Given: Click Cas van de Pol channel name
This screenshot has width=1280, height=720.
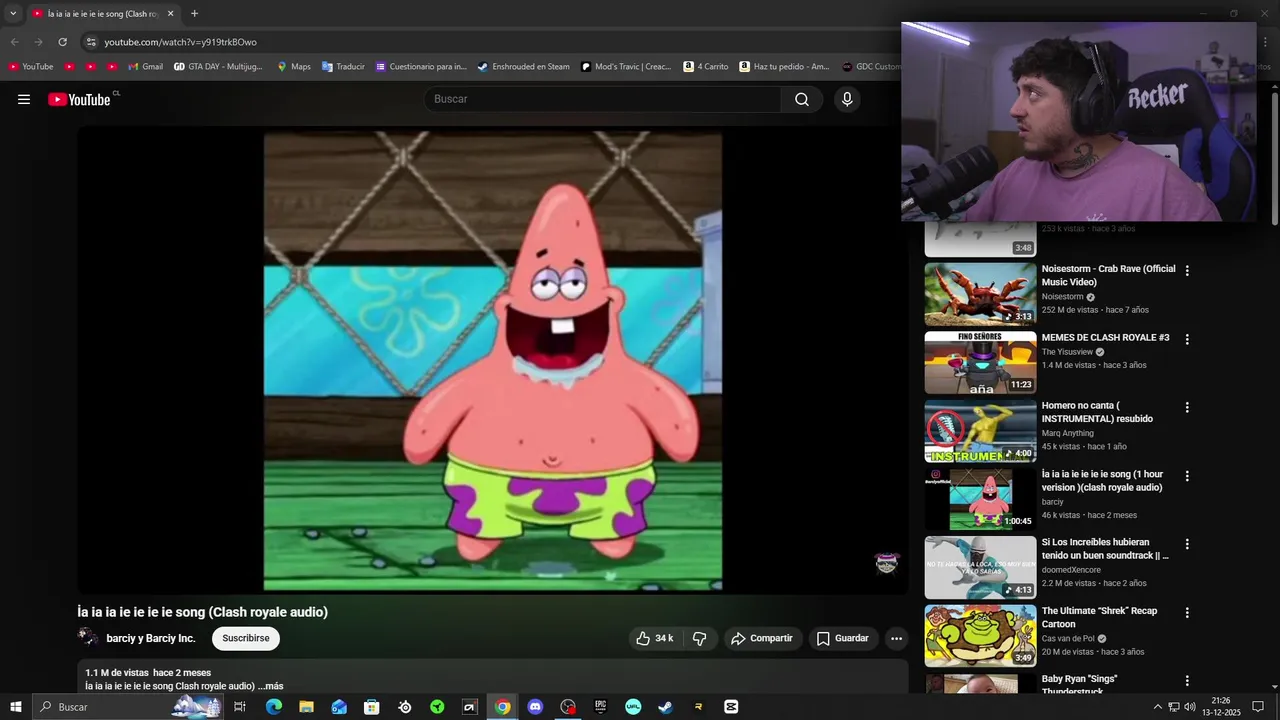Looking at the screenshot, I should tap(1068, 638).
